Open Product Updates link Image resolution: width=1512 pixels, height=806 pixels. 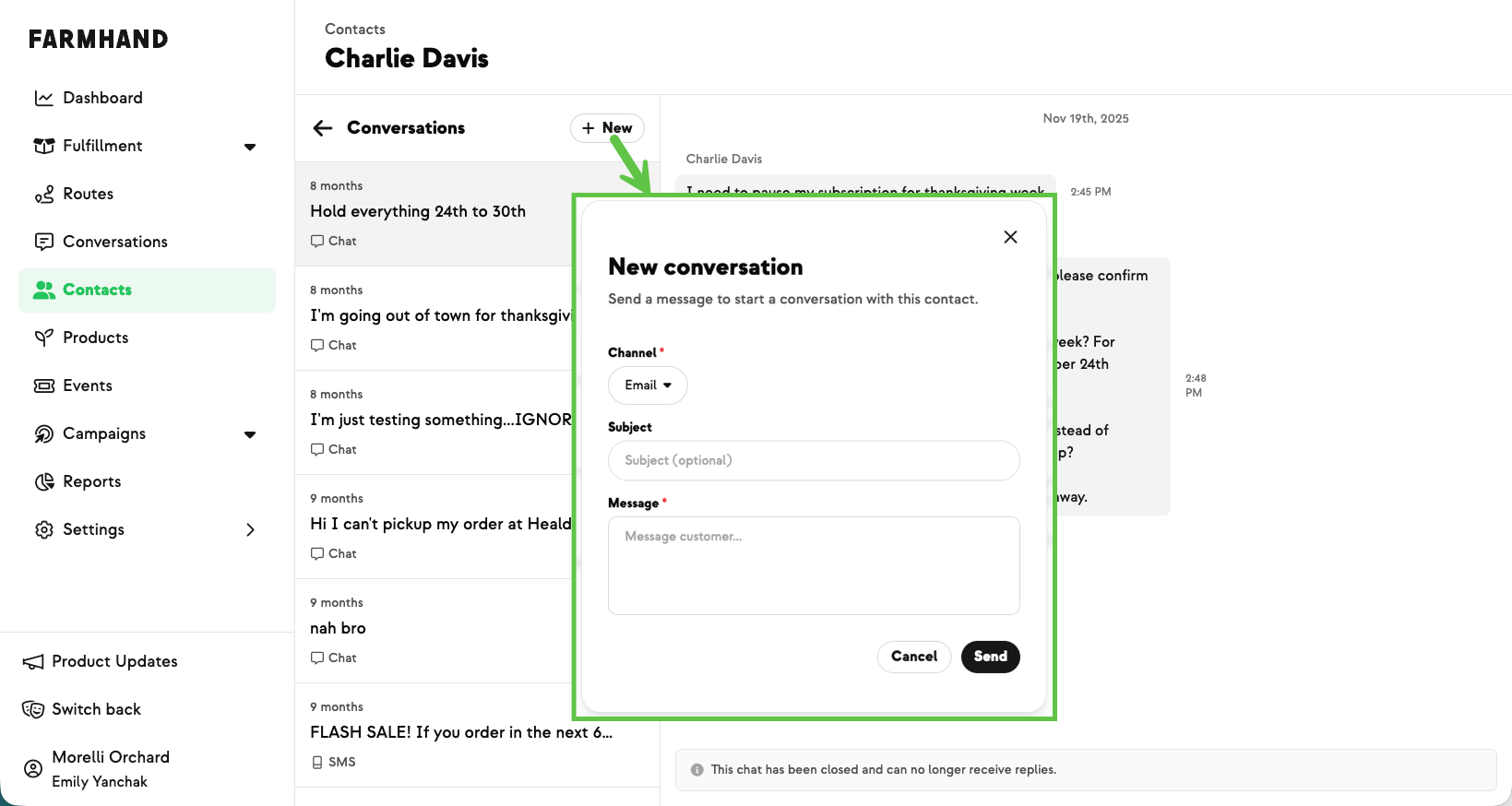[x=114, y=661]
